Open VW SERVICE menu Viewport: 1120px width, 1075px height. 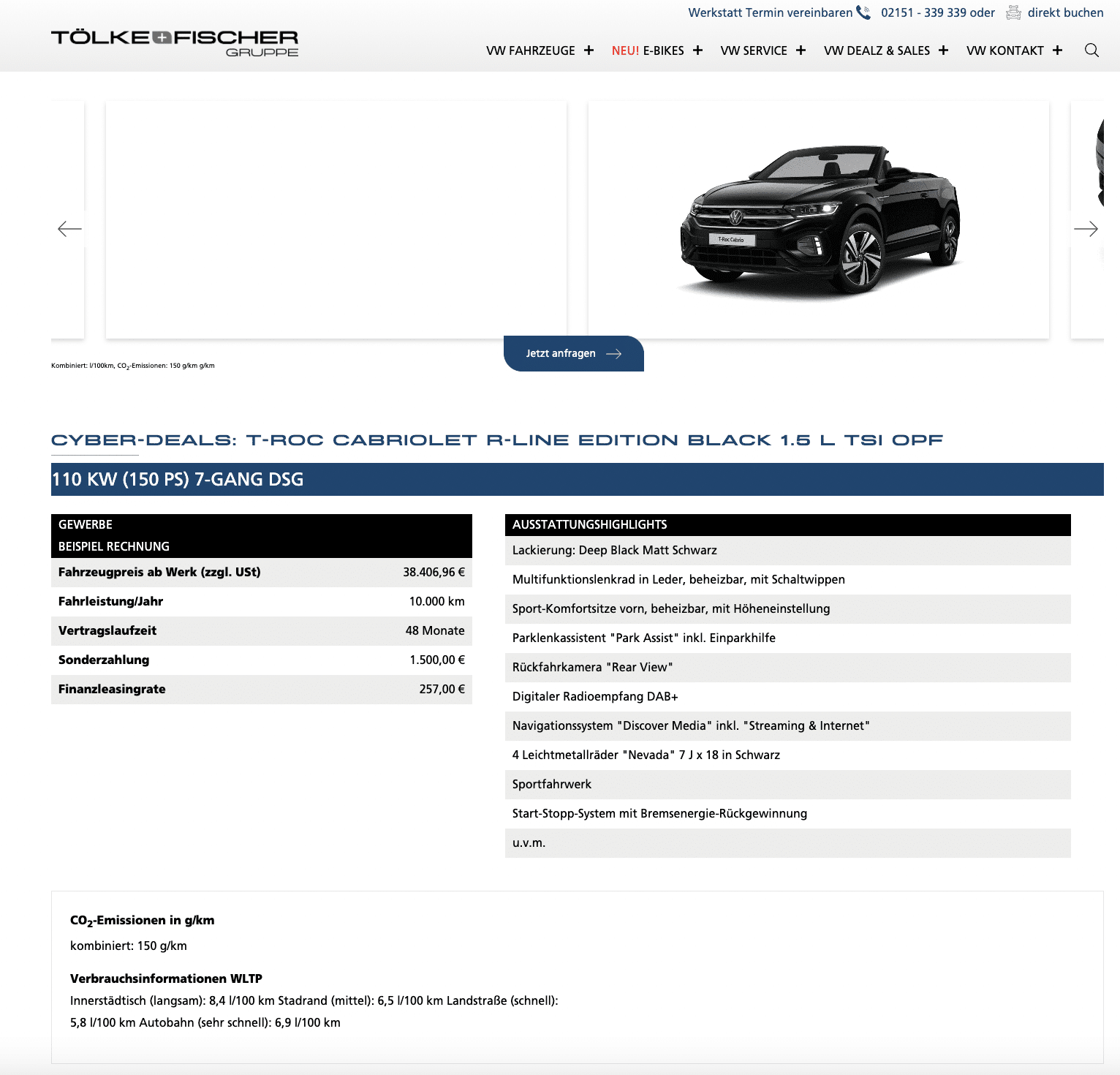(754, 50)
